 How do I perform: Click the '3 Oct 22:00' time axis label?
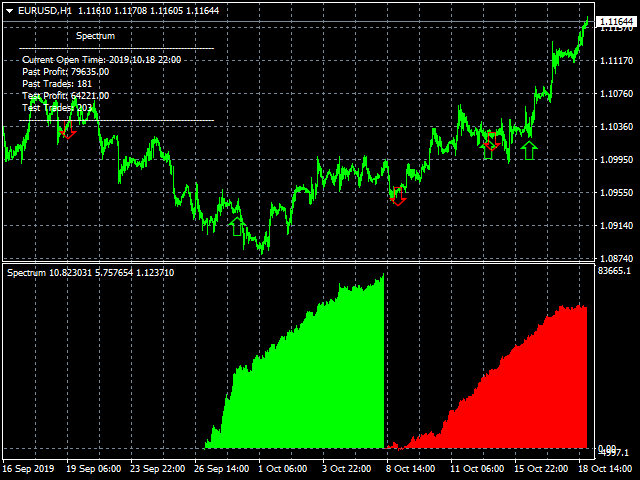click(347, 469)
